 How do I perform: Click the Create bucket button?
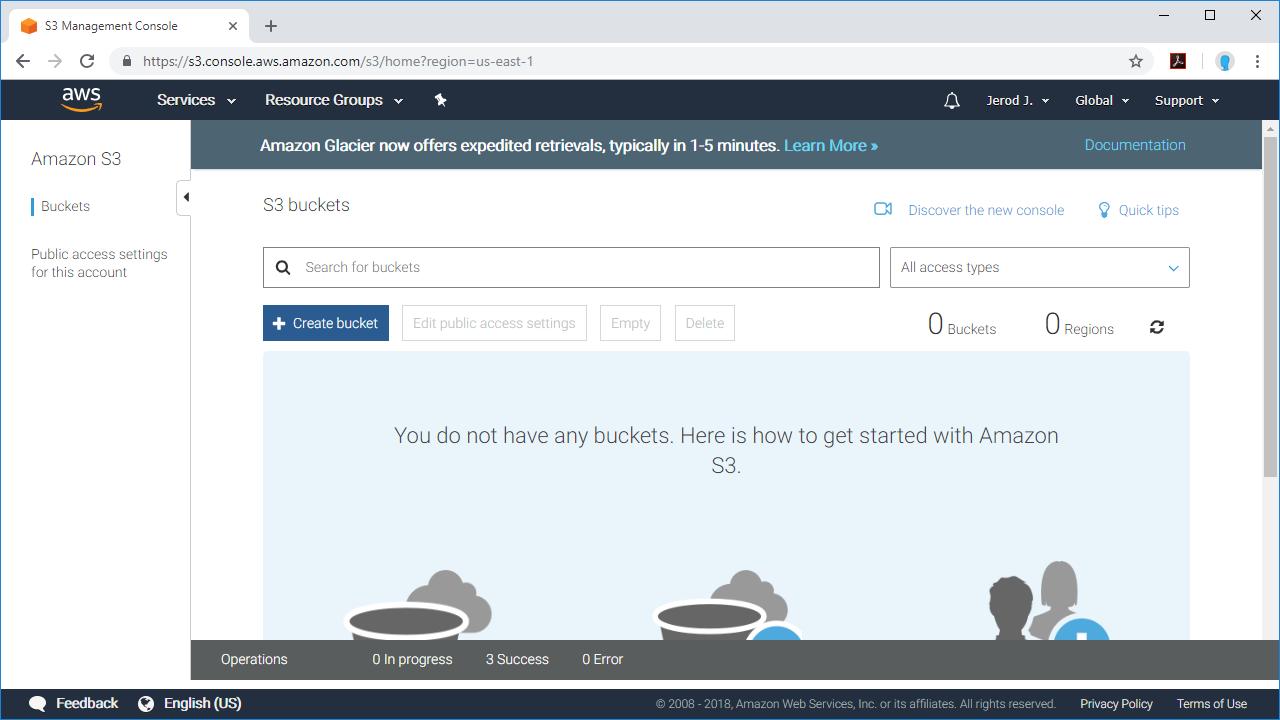click(x=325, y=323)
